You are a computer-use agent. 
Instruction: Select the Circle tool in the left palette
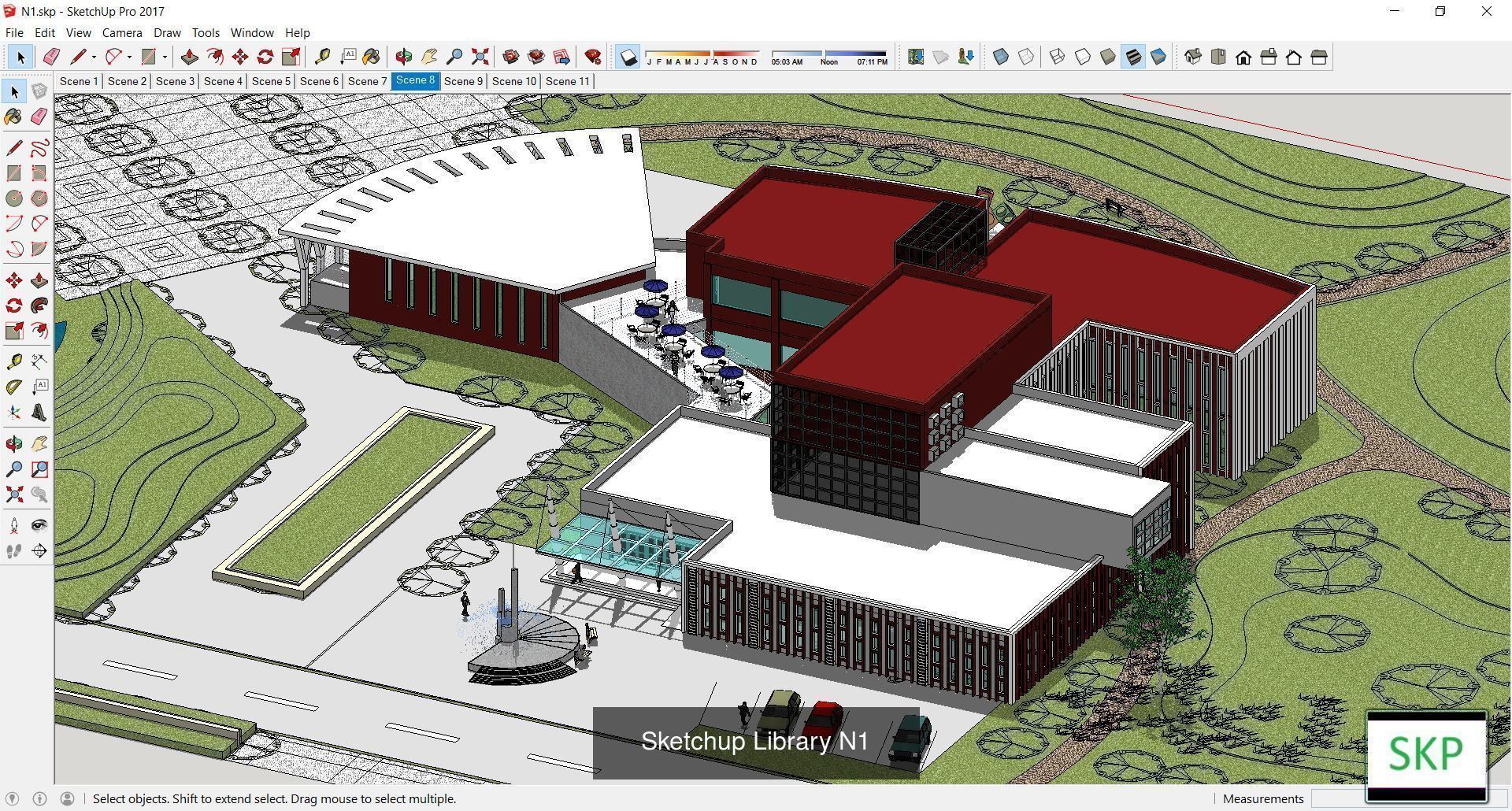[14, 198]
